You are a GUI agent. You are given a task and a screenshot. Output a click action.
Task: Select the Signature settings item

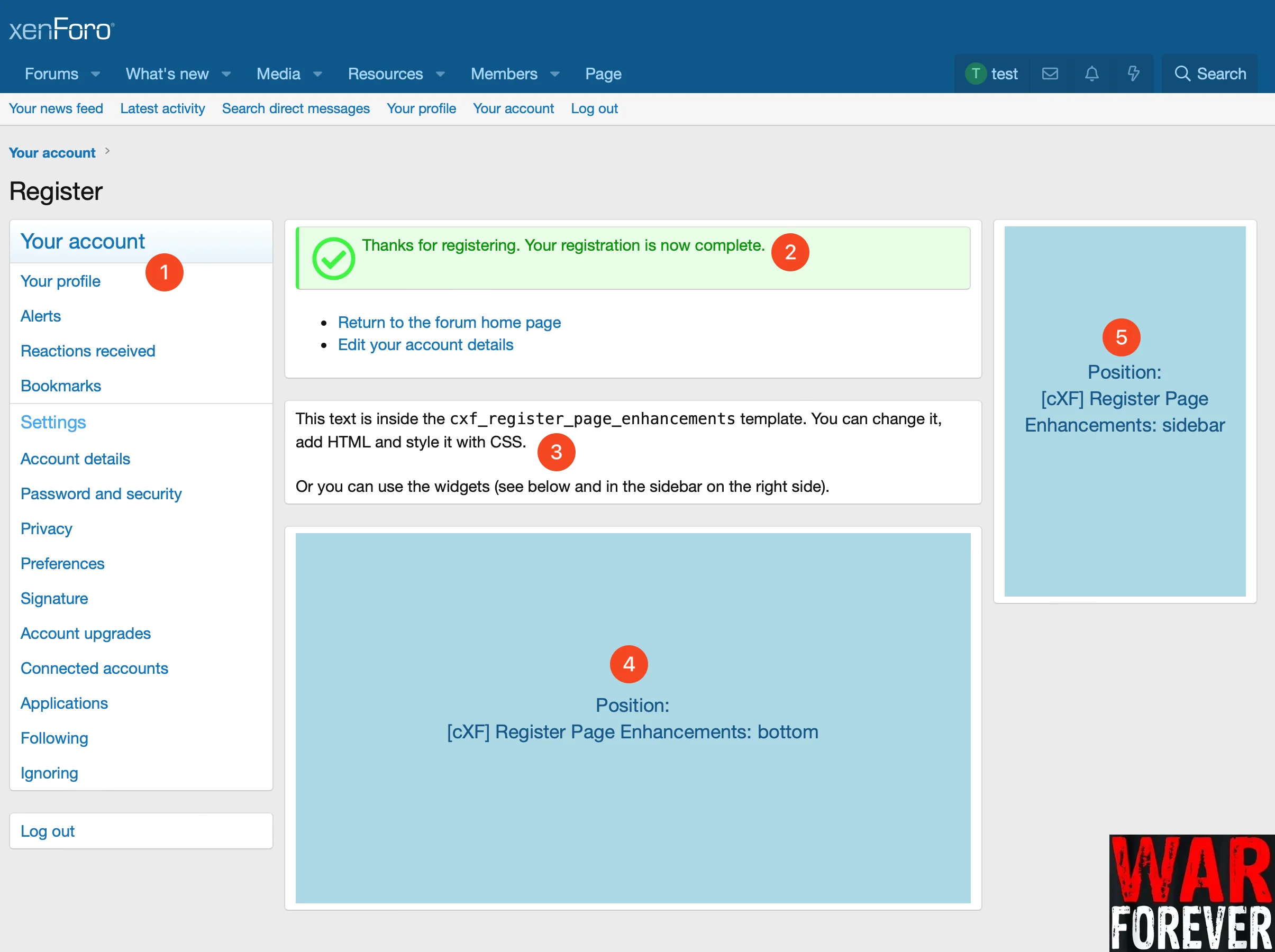(x=53, y=598)
